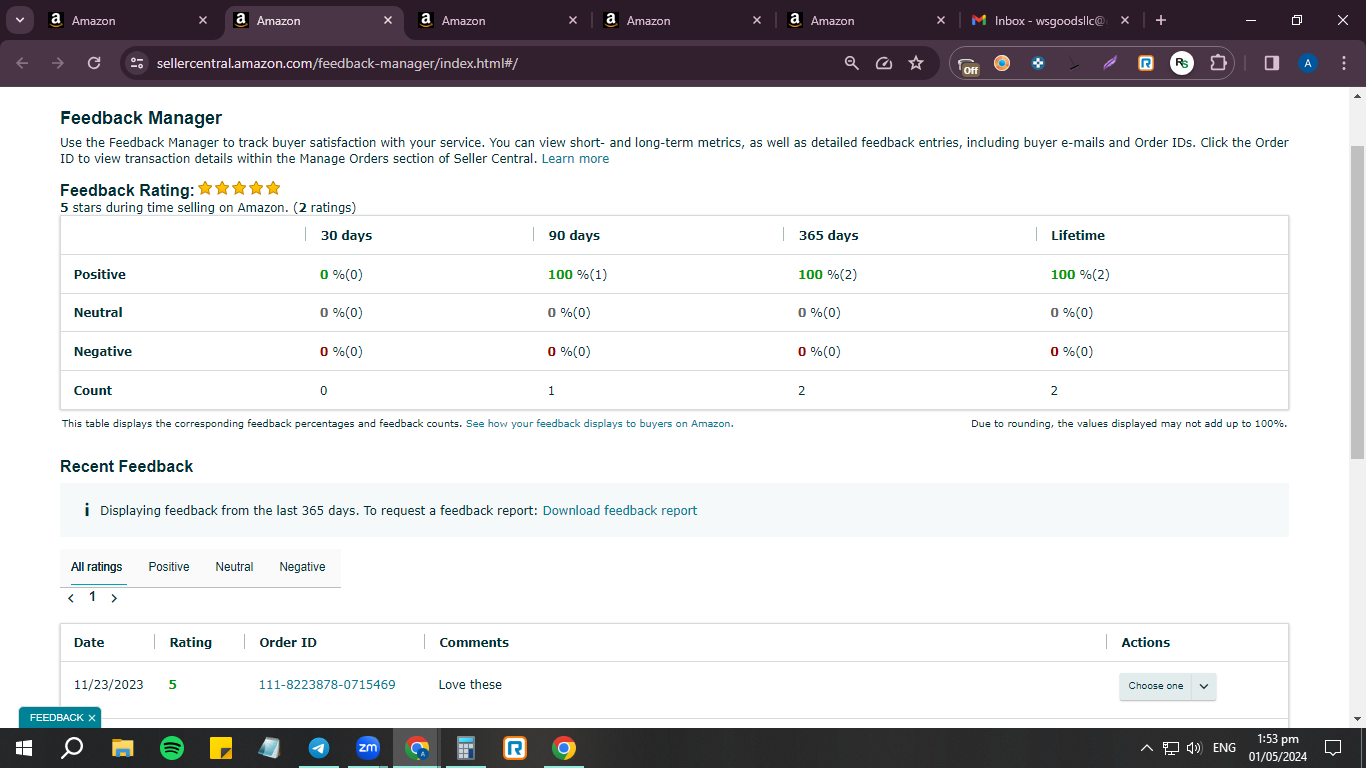Close the Gmail Inbox browser tab
The height and width of the screenshot is (768, 1366).
point(1125,20)
